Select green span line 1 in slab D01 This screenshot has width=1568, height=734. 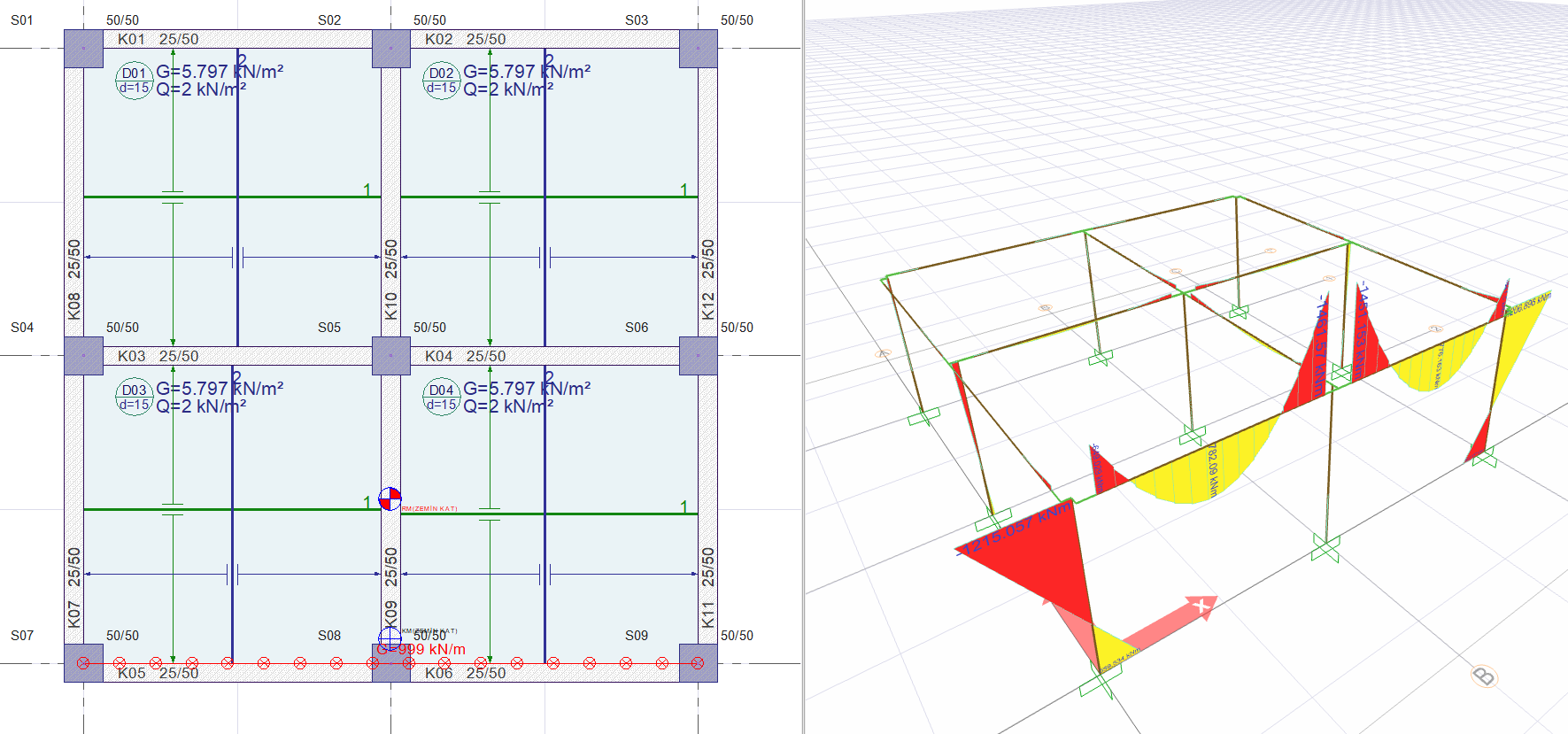tap(232, 197)
